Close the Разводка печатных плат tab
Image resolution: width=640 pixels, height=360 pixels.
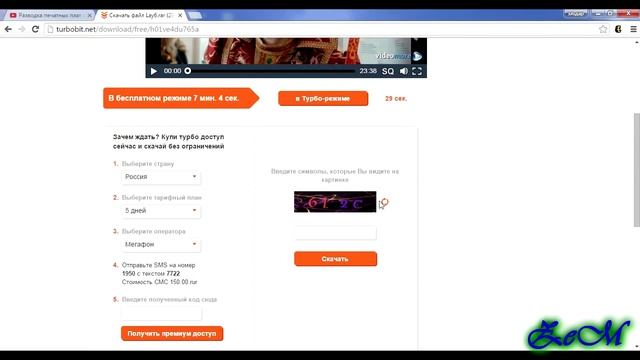(89, 15)
